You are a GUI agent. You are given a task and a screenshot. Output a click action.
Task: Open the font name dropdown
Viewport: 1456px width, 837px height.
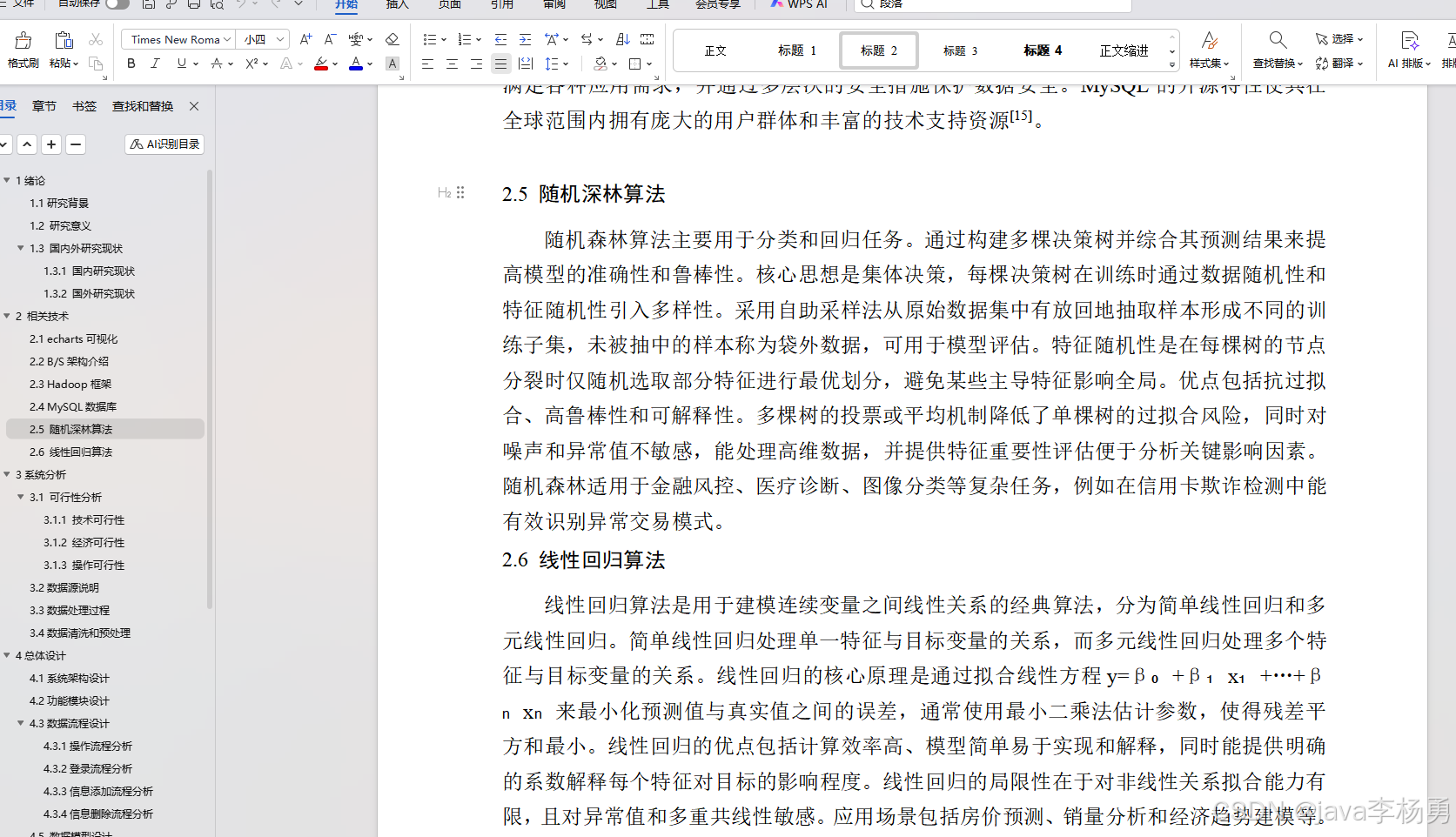226,39
